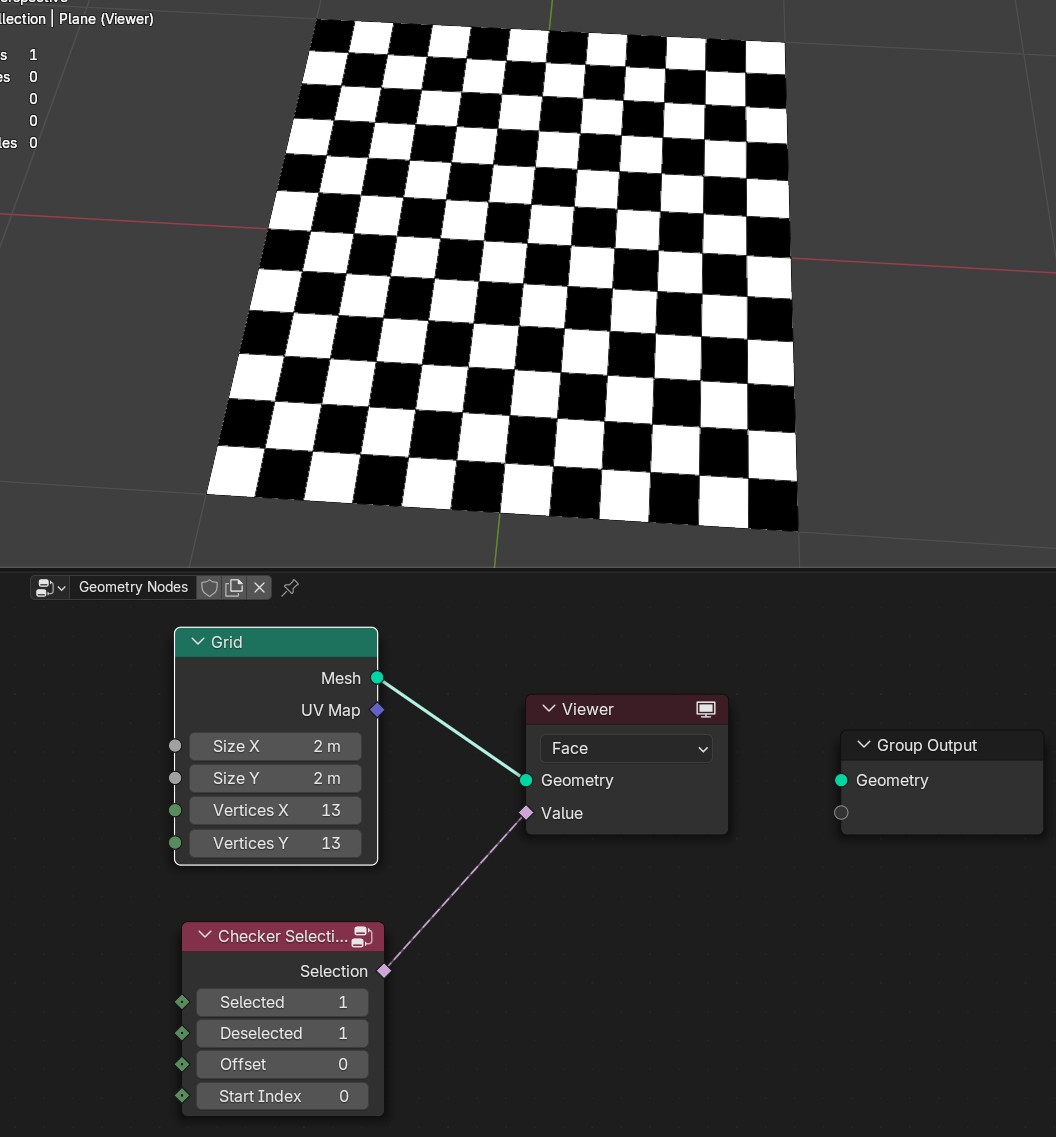This screenshot has height=1137, width=1056.
Task: Collapse the Viewer node chevron
Action: [549, 709]
